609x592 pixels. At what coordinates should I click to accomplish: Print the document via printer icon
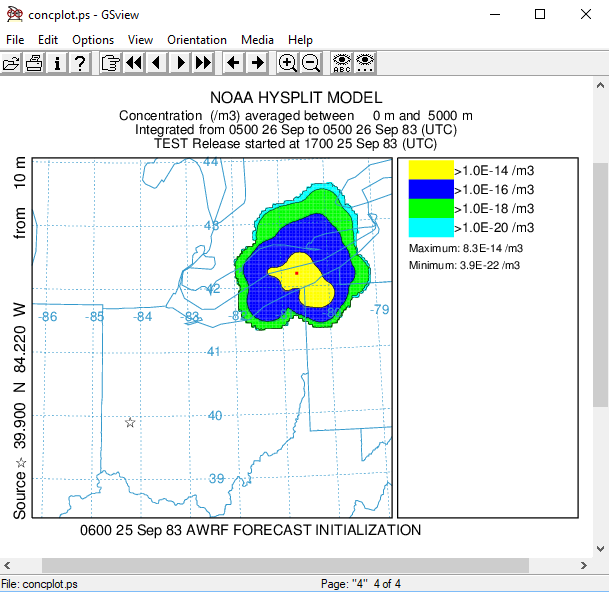[34, 63]
